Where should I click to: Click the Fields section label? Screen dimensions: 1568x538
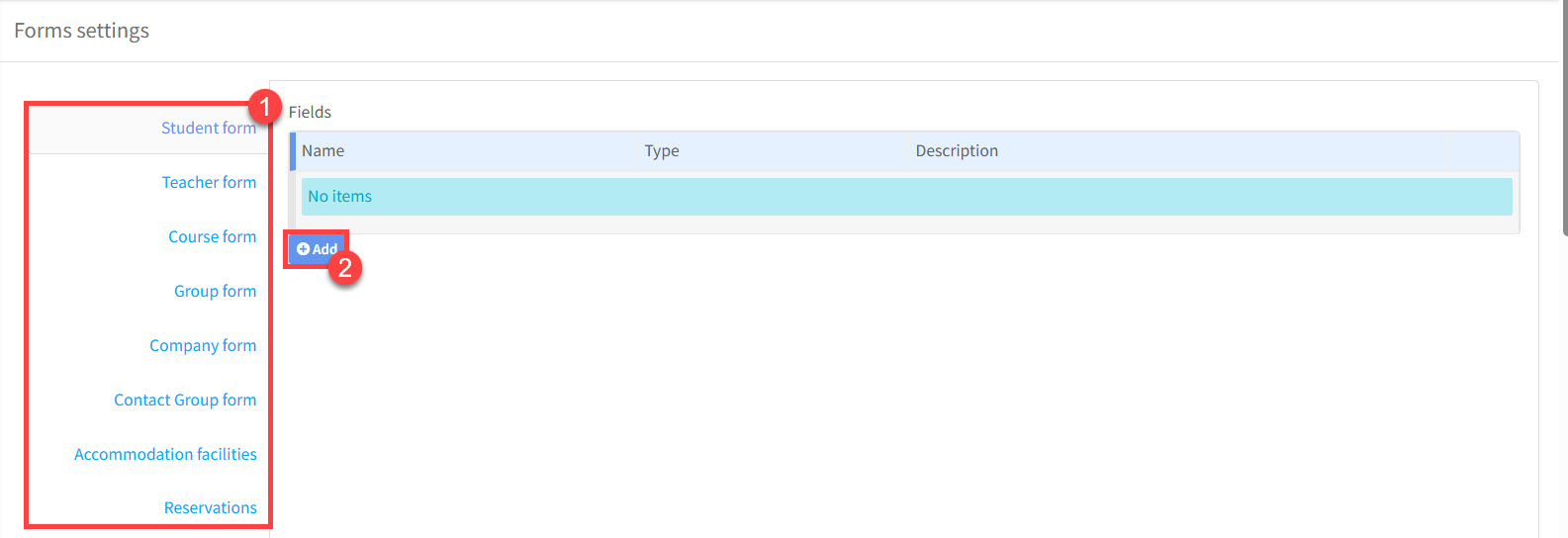tap(310, 113)
